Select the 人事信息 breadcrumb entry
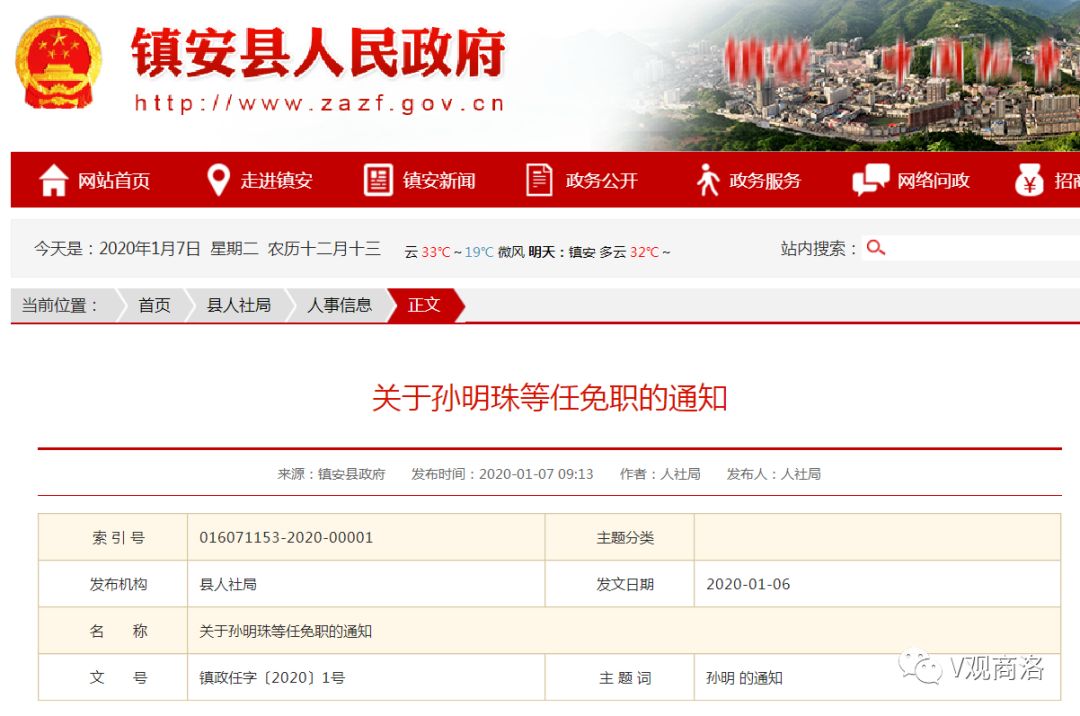The width and height of the screenshot is (1080, 716). pos(340,306)
